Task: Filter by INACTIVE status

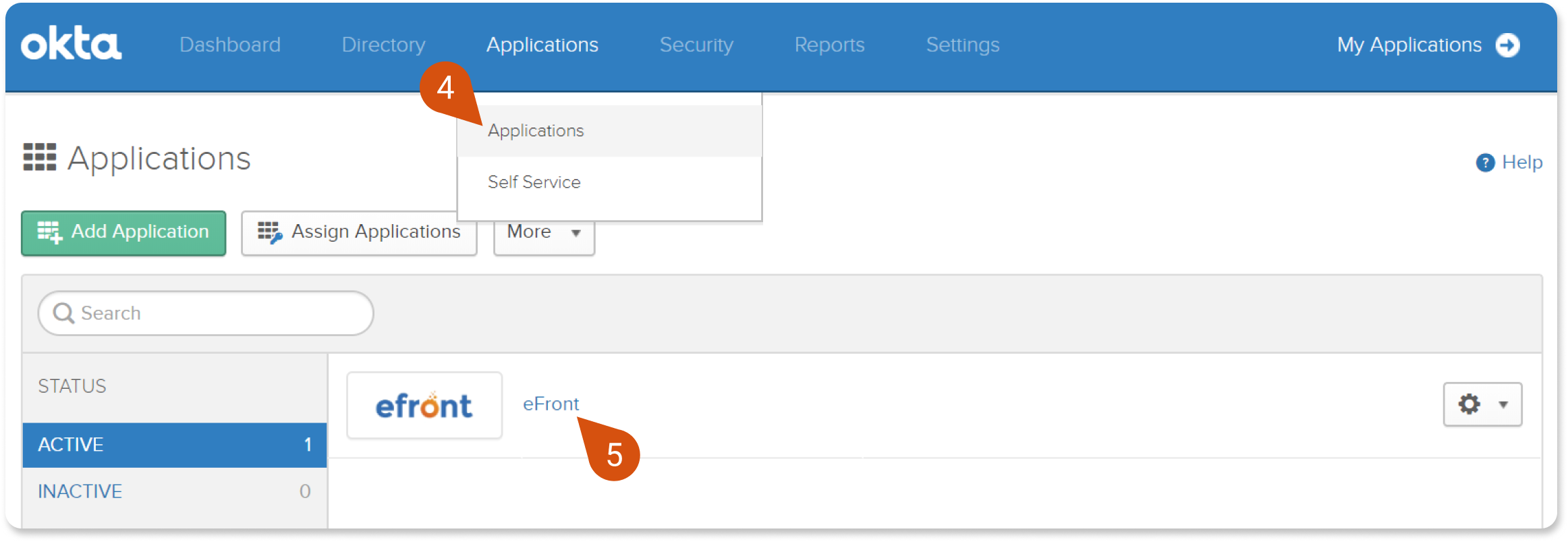Action: (175, 491)
